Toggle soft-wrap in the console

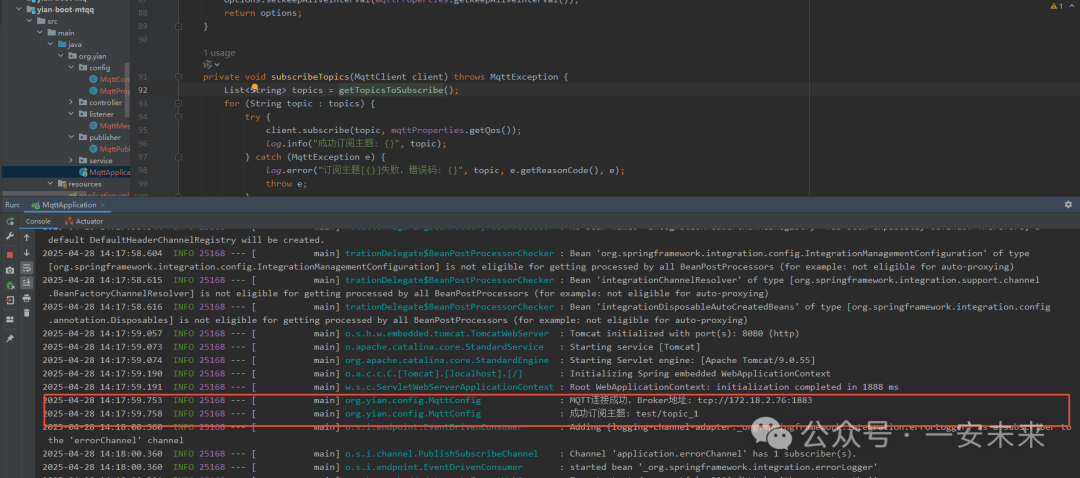pos(27,268)
